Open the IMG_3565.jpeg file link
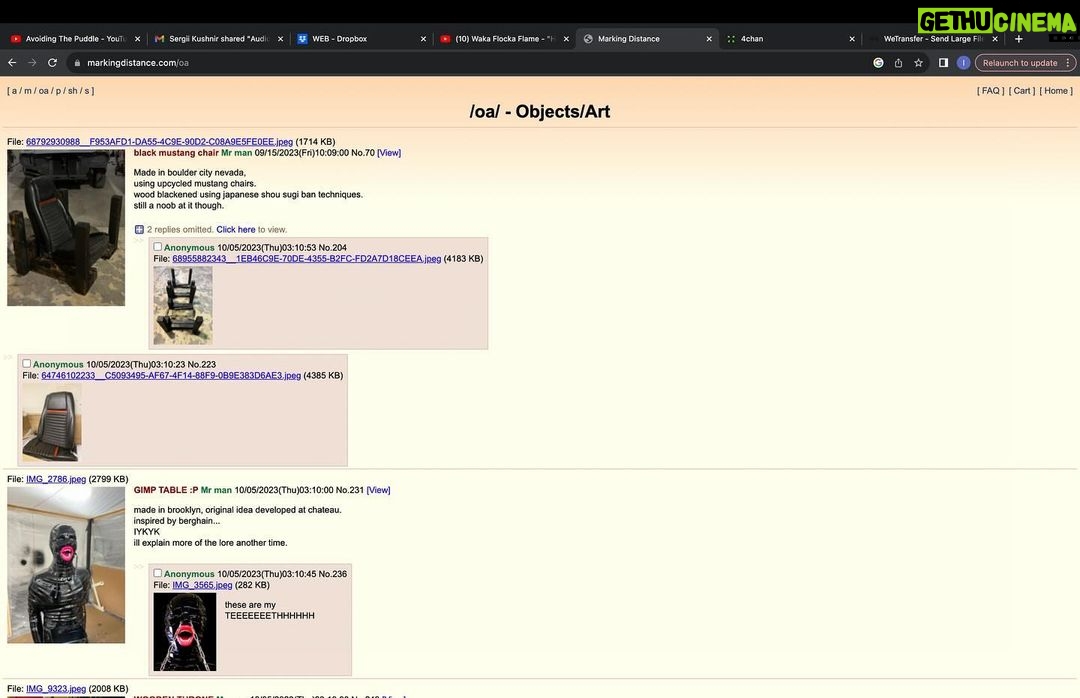The height and width of the screenshot is (698, 1080). point(202,585)
